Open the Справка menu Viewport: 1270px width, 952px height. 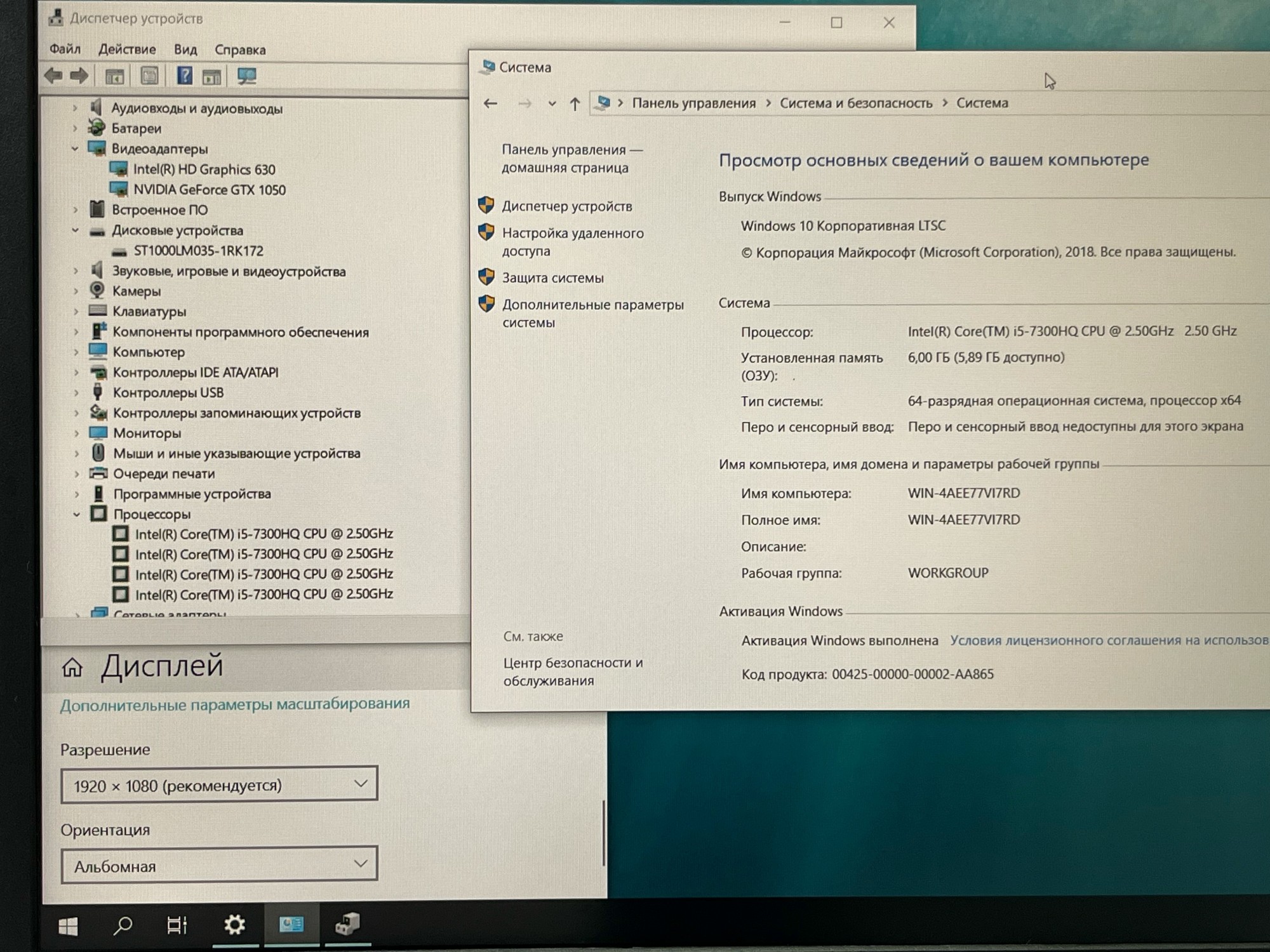[x=240, y=50]
